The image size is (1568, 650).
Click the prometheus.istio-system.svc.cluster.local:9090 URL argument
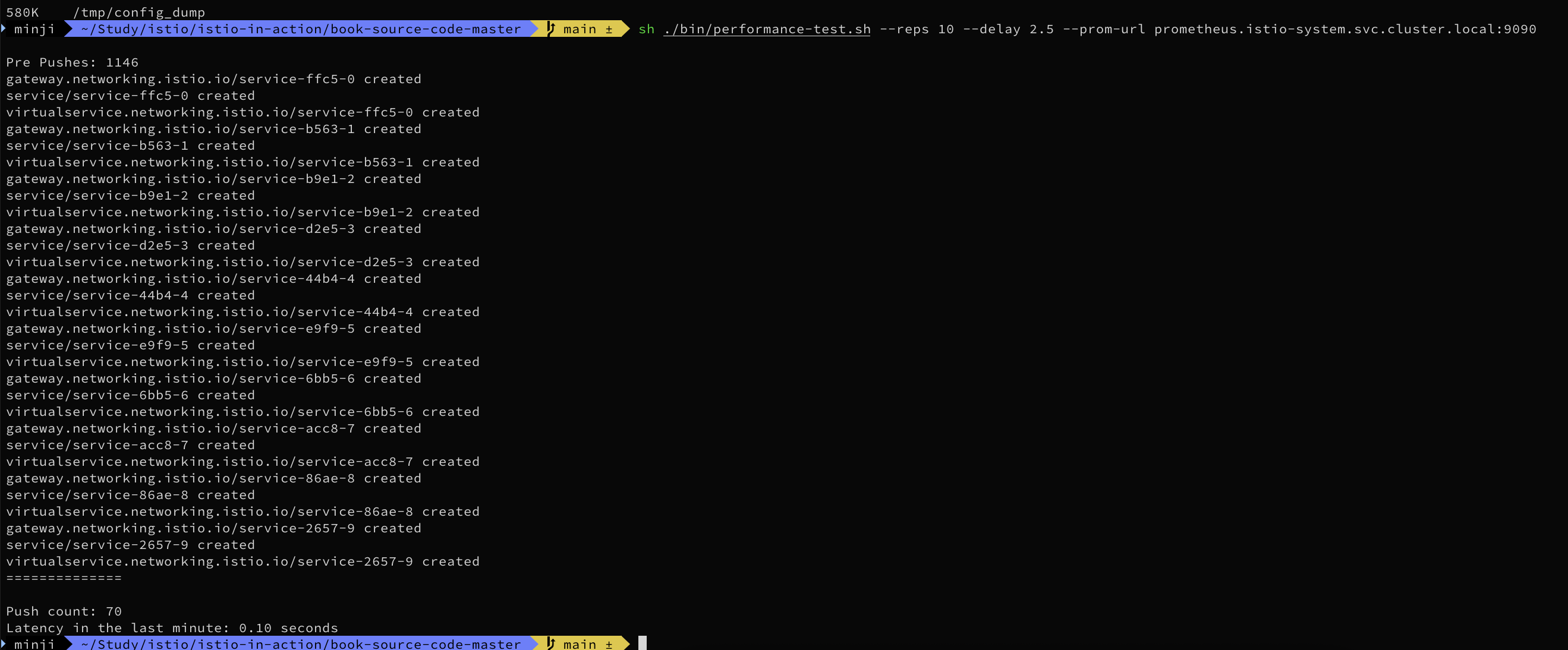click(1344, 29)
